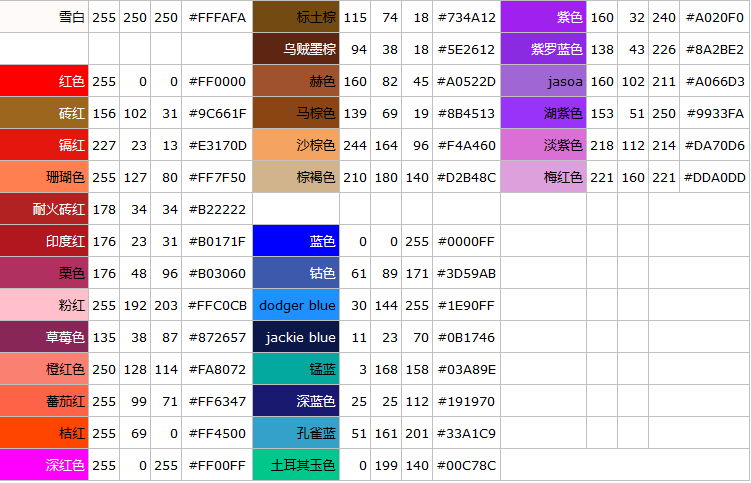Image resolution: width=751 pixels, height=483 pixels.
Task: Click hex code #FFFAFA
Action: pyautogui.click(x=217, y=17)
